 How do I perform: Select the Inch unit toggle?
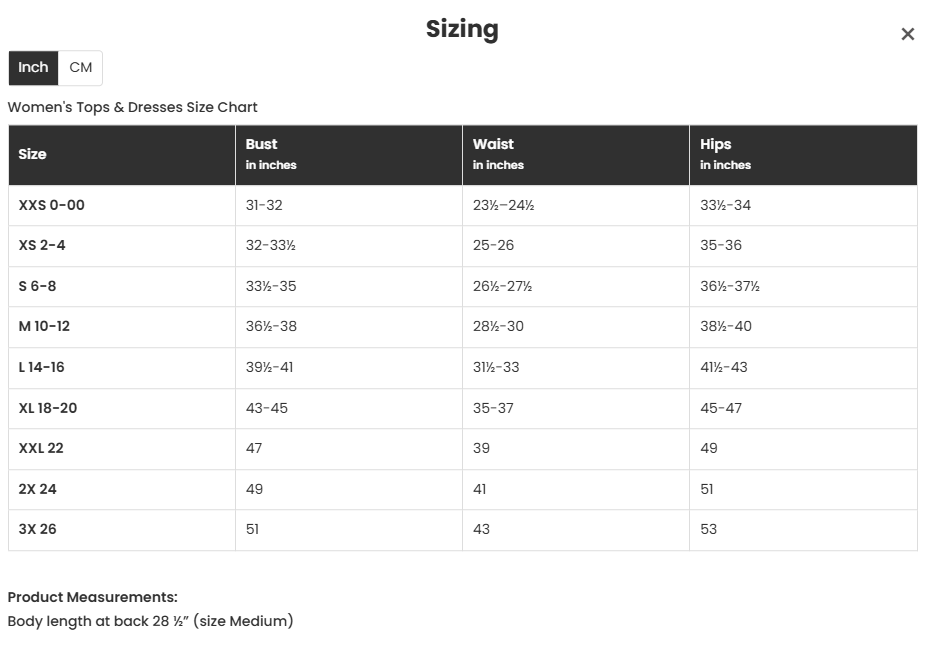33,68
